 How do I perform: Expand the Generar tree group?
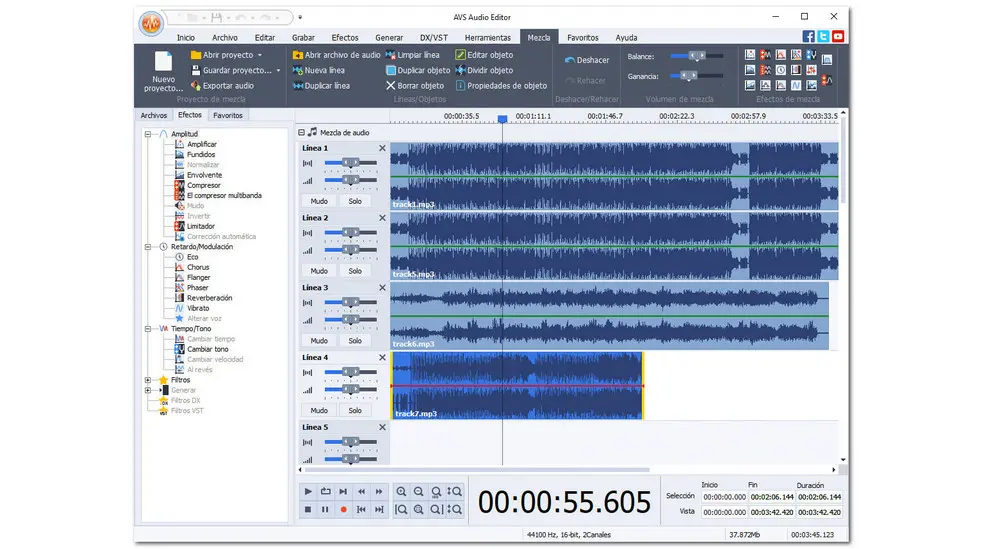(x=148, y=390)
